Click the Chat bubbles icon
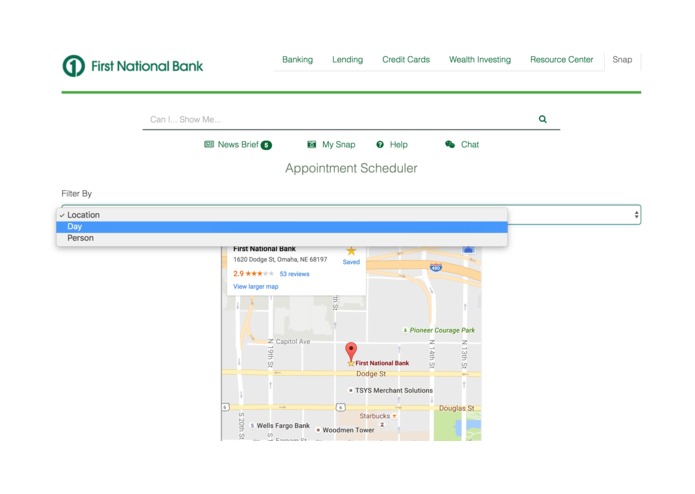This screenshot has width=695, height=494. tap(450, 144)
